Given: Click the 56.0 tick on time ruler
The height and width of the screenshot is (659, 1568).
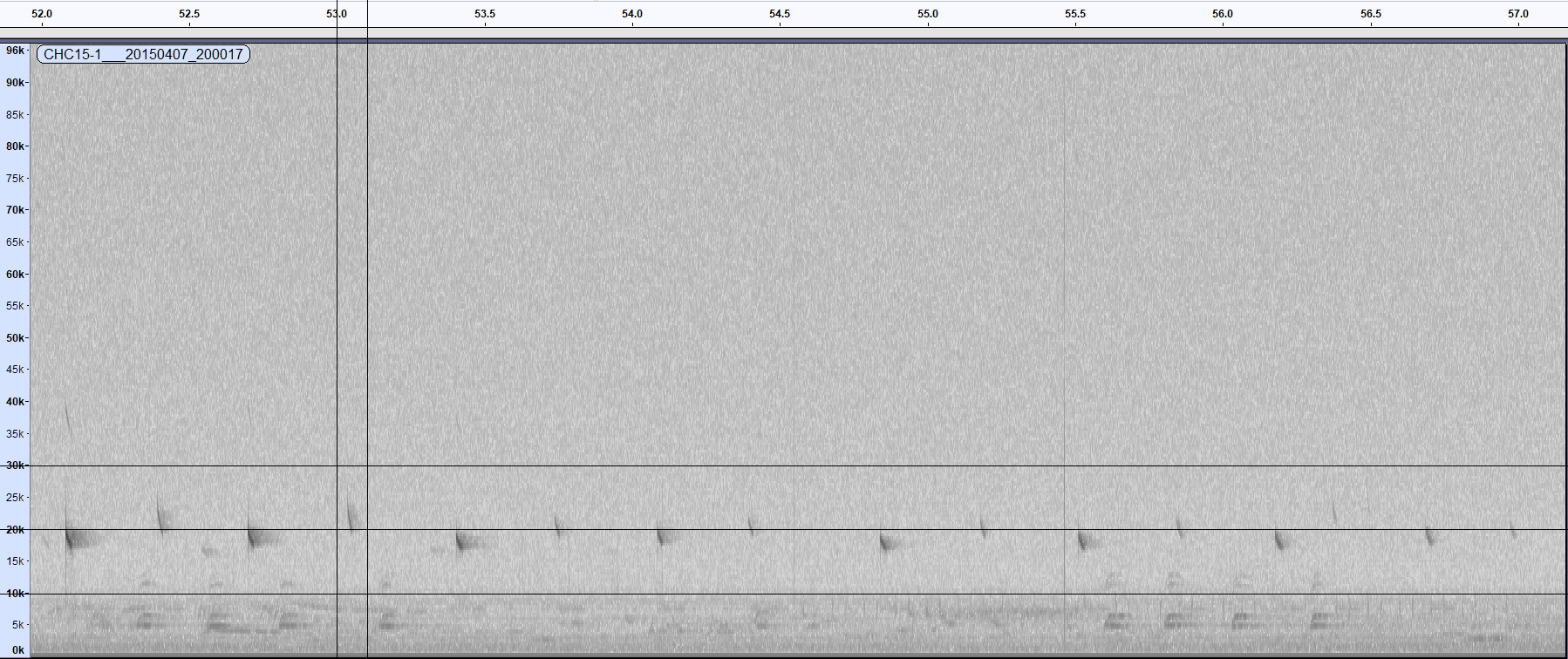Looking at the screenshot, I should coord(1223,14).
